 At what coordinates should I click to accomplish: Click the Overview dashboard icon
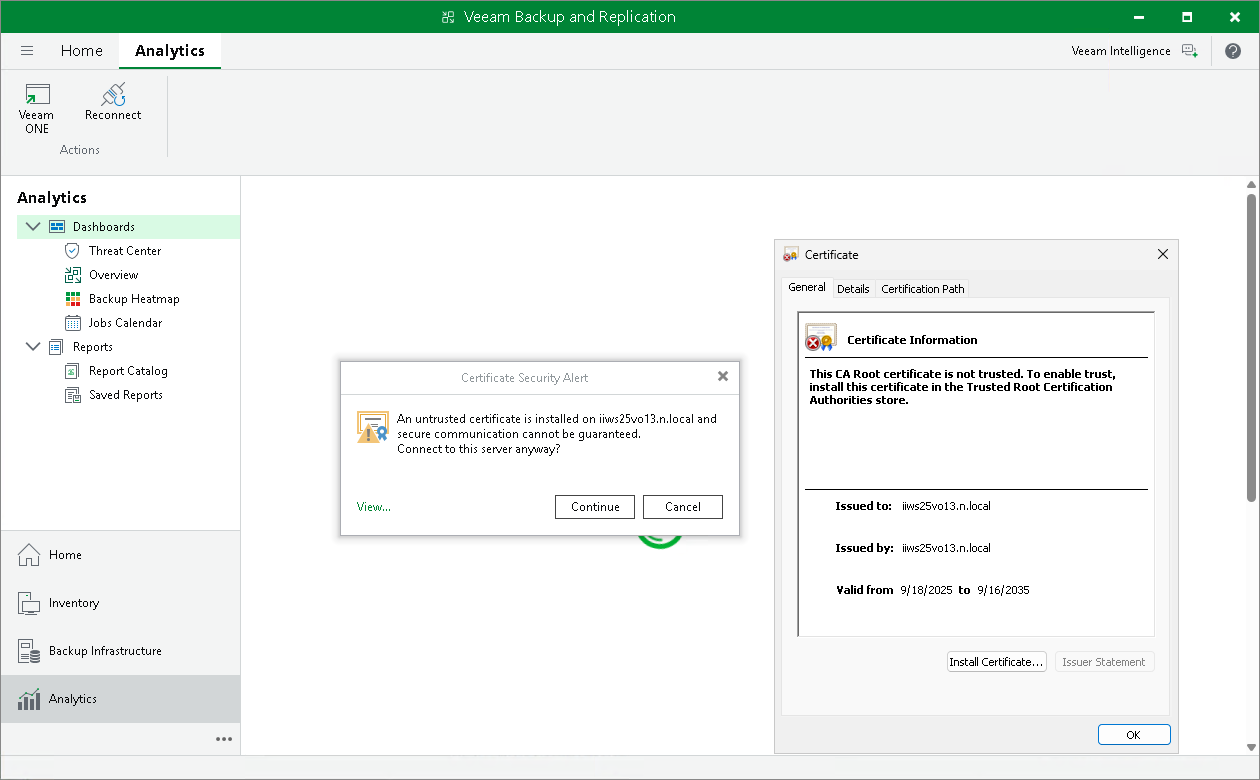tap(72, 275)
